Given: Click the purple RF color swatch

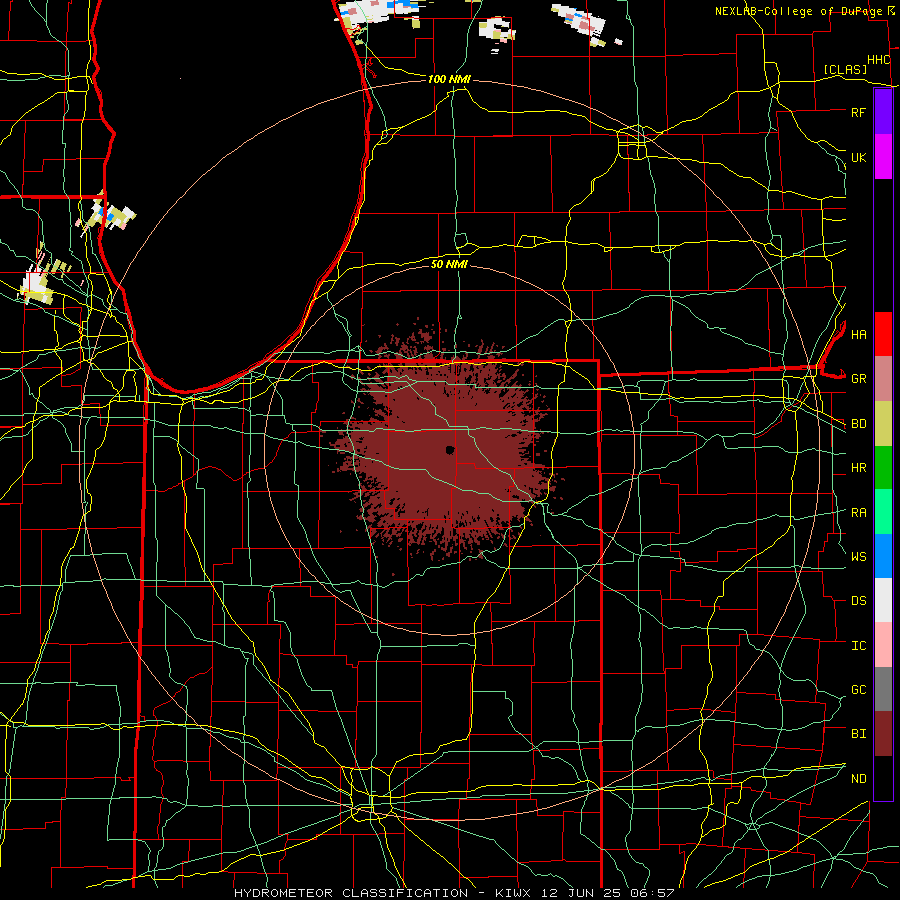Looking at the screenshot, I should coord(883,112).
